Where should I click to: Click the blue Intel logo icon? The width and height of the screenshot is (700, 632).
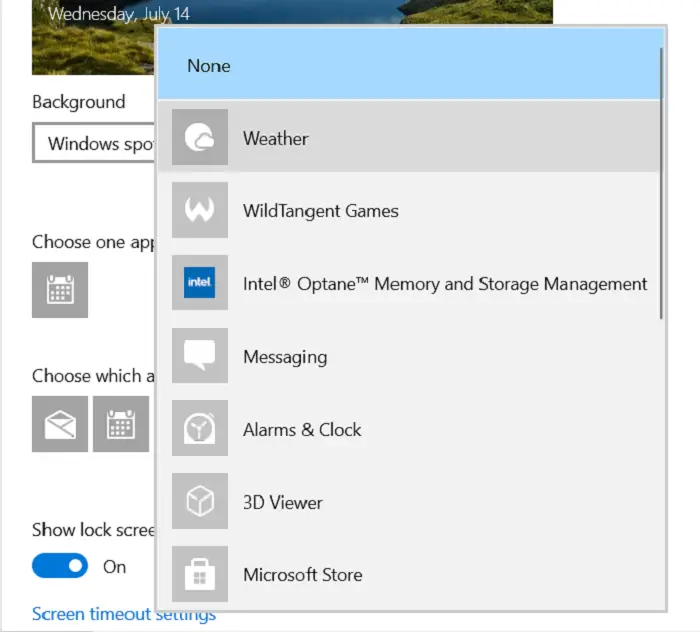200,283
